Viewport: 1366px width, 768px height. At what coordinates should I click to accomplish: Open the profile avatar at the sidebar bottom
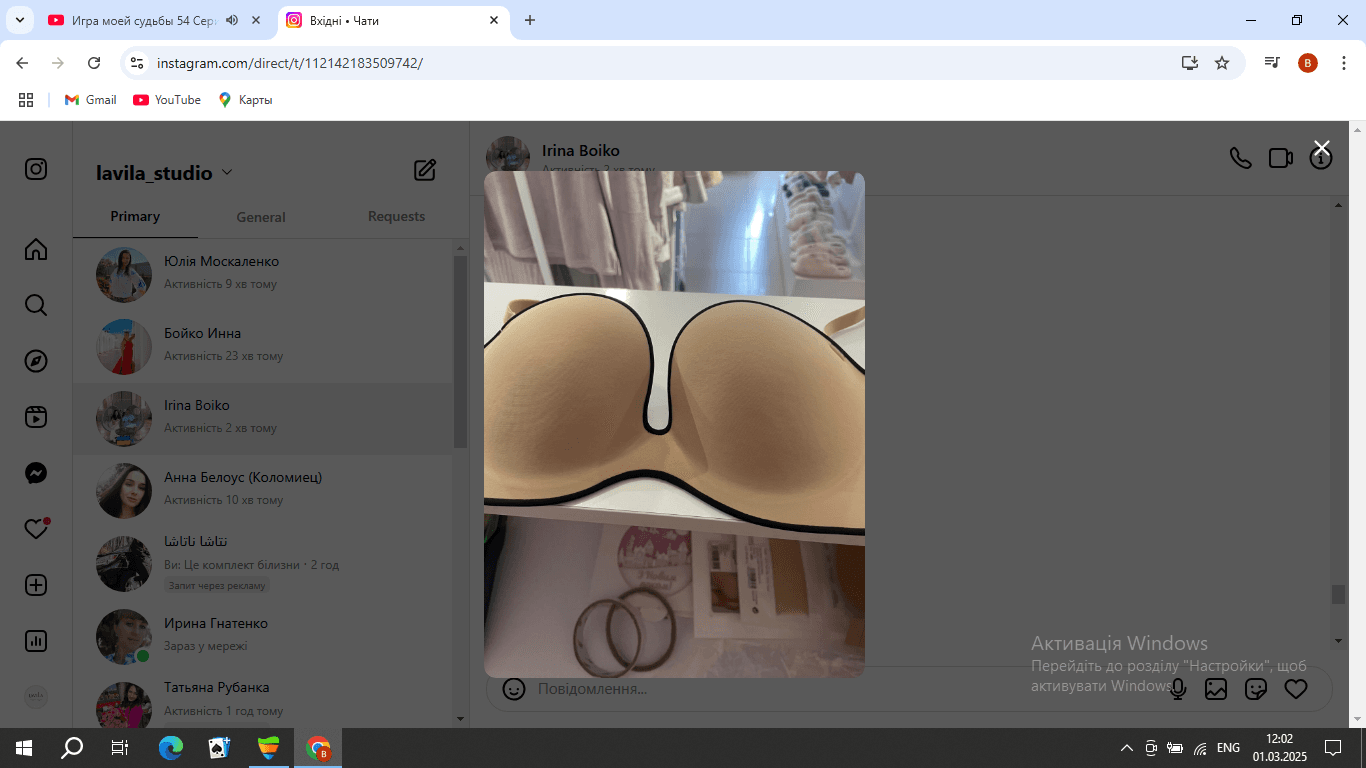point(36,697)
